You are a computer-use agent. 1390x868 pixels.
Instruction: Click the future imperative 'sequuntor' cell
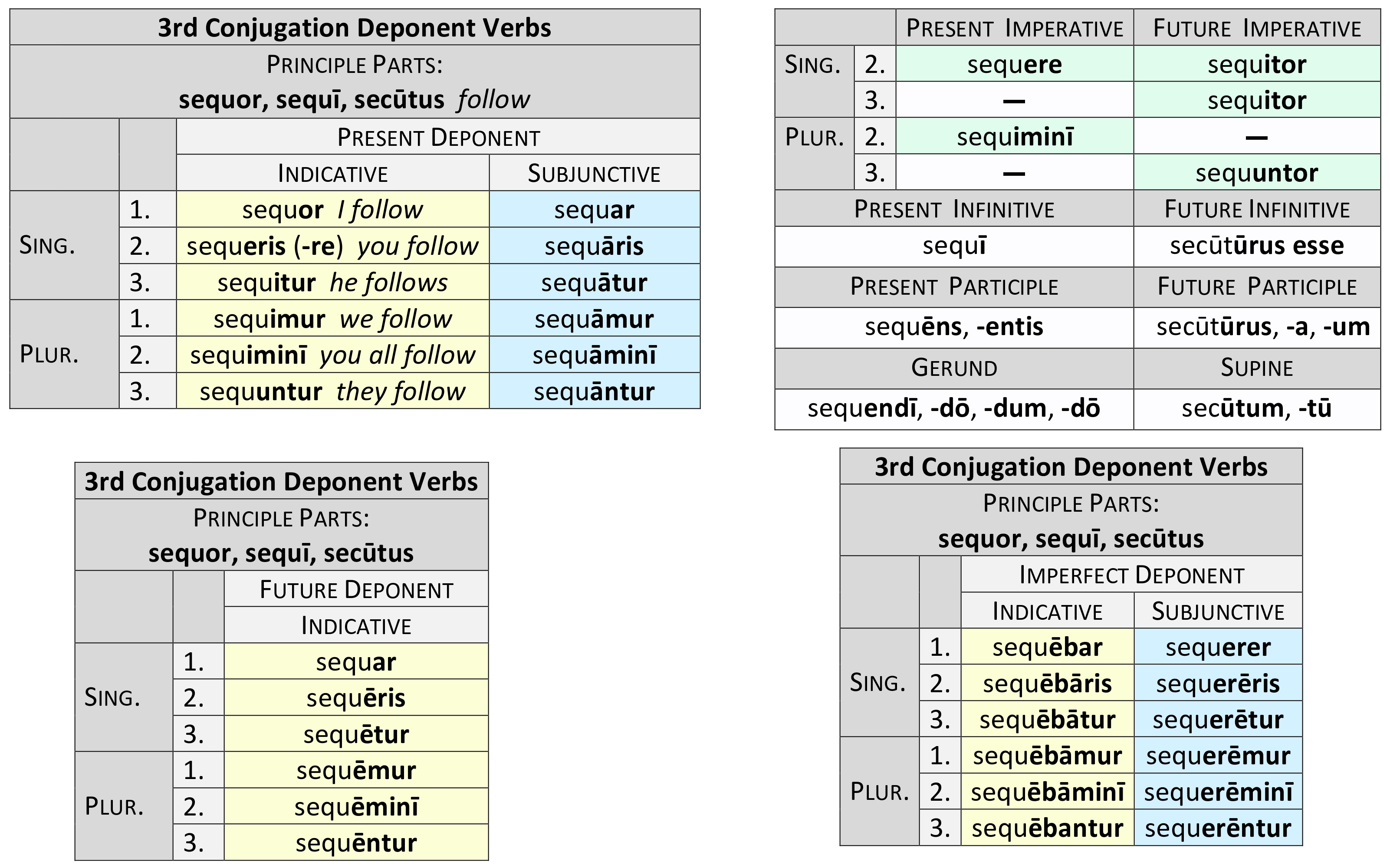(1257, 173)
